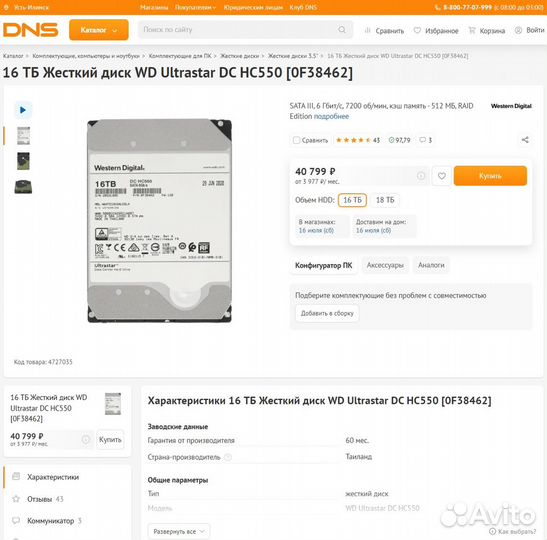This screenshot has width=547, height=540.
Task: Click sidebar product title WD Ultrastar DC HC550
Action: [x=49, y=408]
